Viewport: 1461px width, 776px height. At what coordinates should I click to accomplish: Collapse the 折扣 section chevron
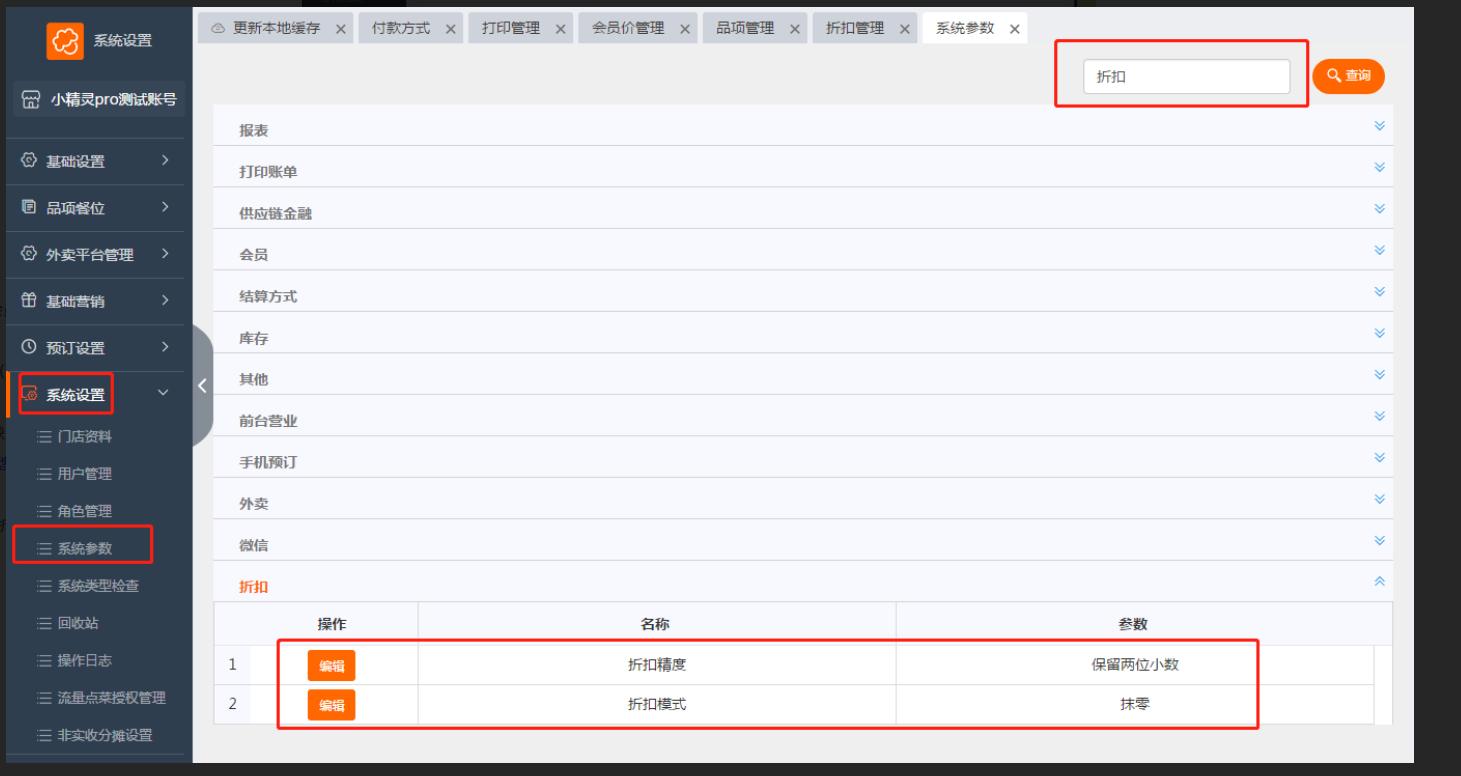click(x=1380, y=582)
